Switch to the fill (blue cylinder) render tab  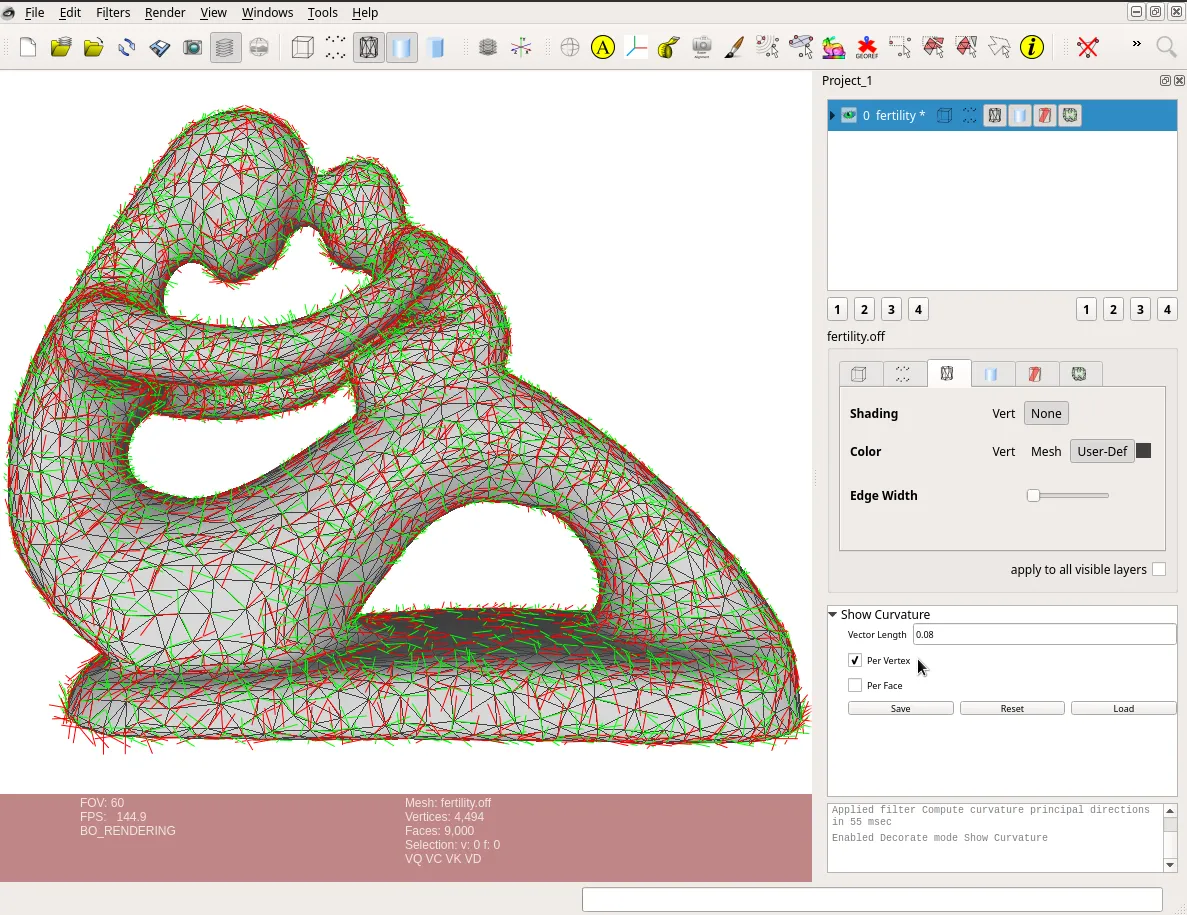click(991, 374)
